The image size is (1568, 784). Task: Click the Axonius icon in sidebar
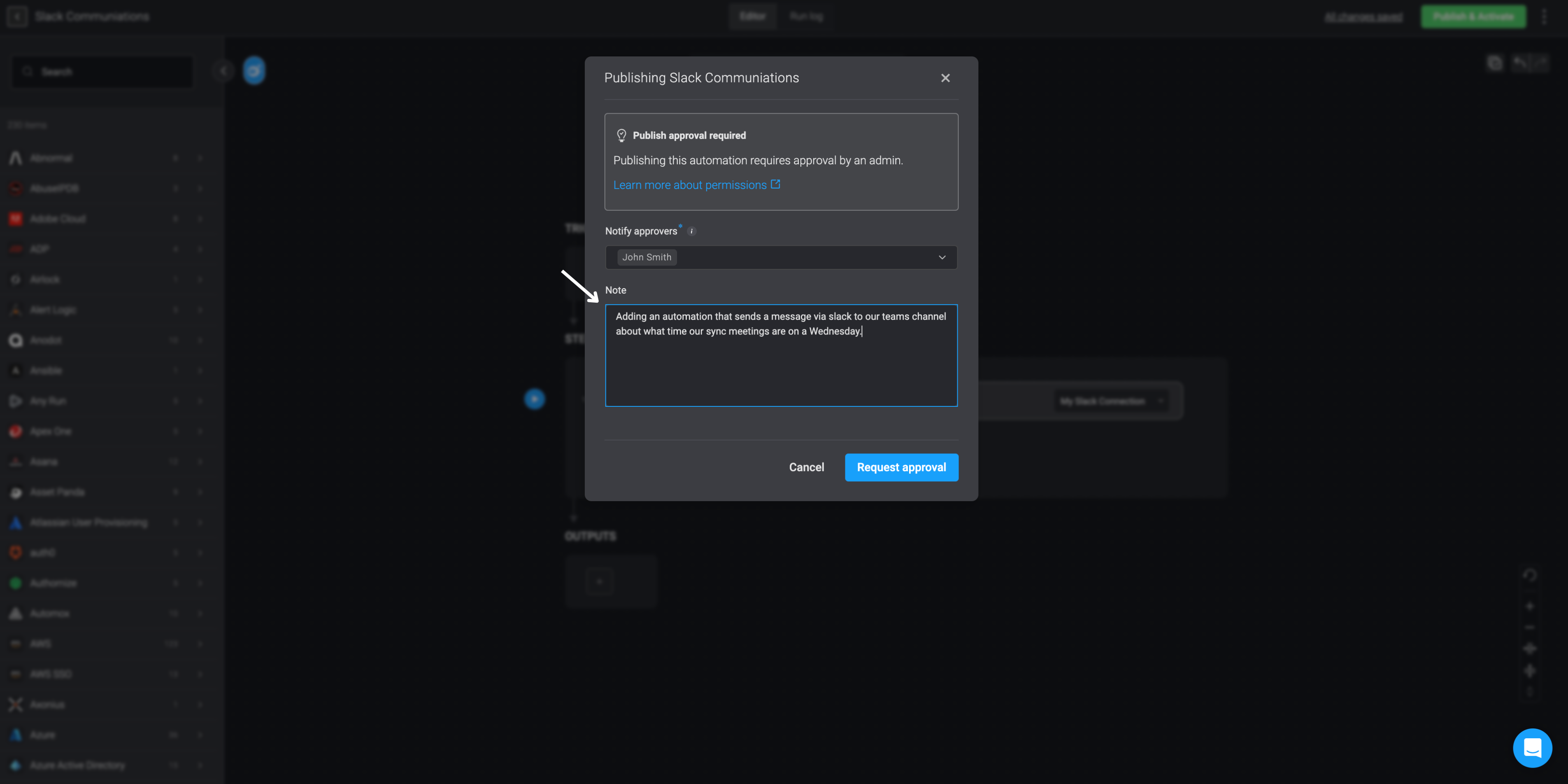click(x=16, y=705)
